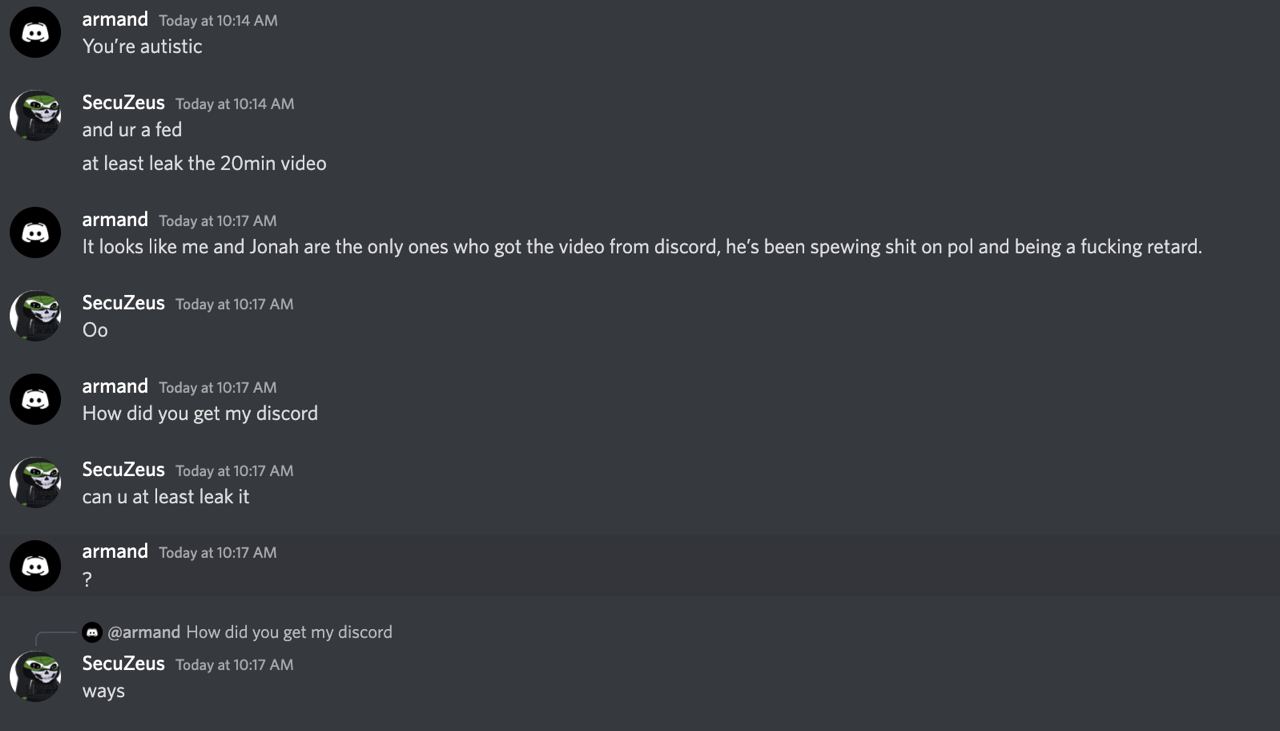Jump to quoted "How did you get my discord" reply text
The width and height of the screenshot is (1280, 731).
(289, 632)
